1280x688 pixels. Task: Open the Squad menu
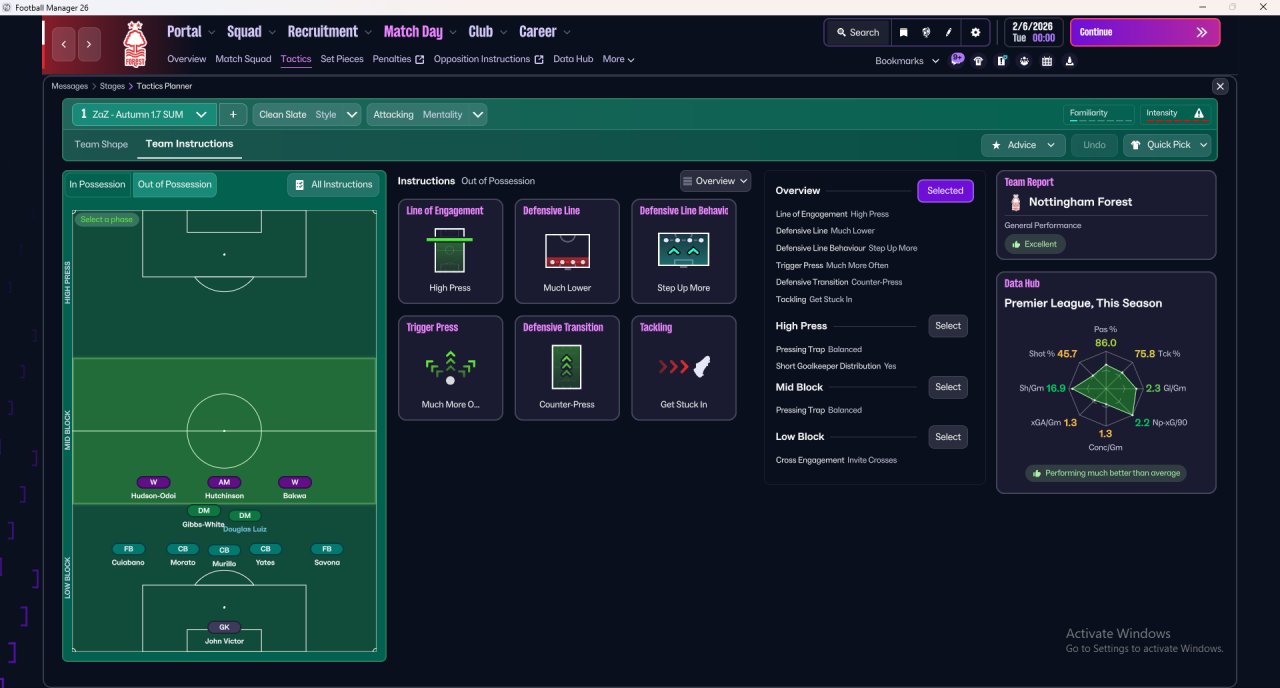[x=251, y=32]
